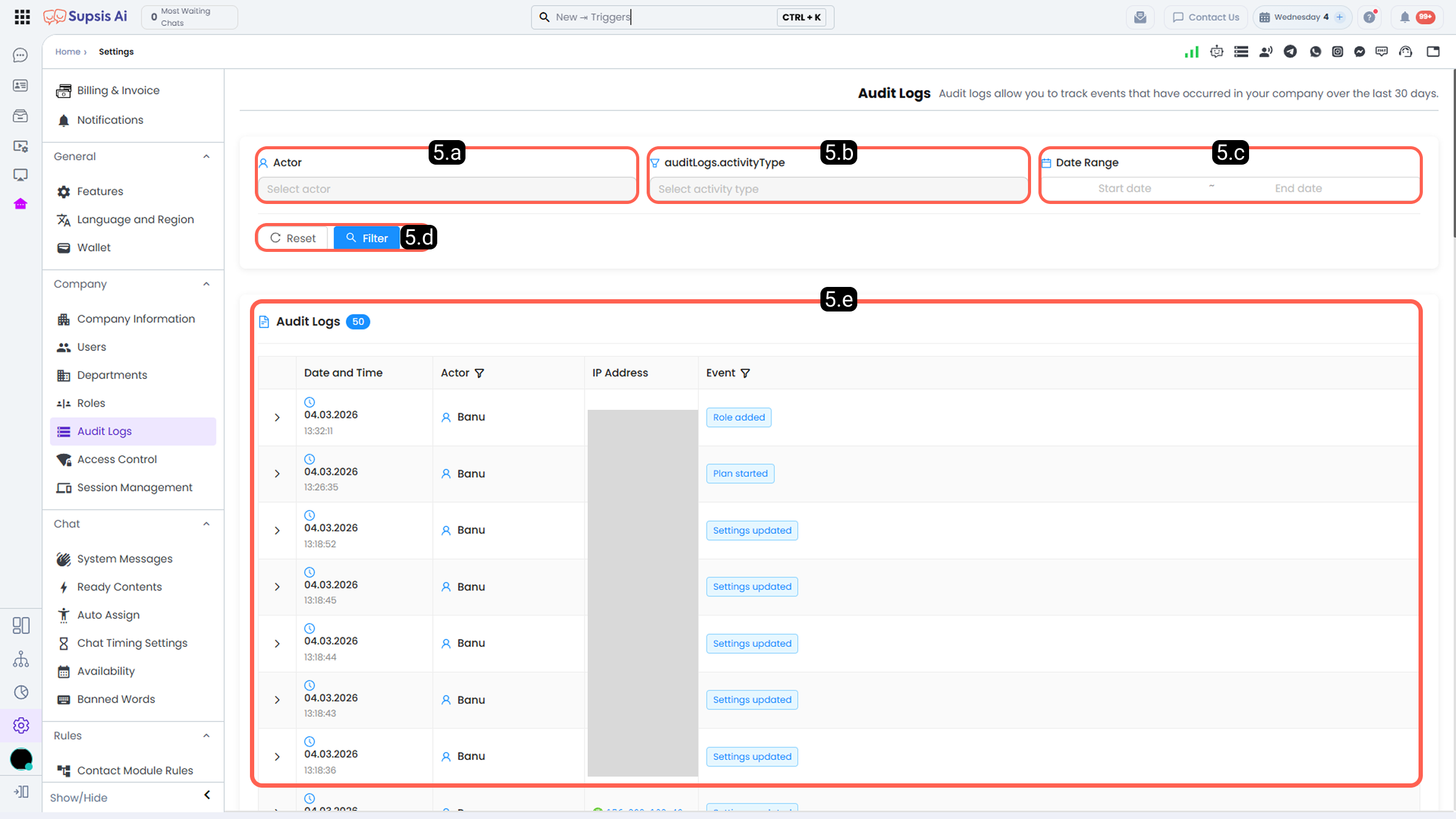The height and width of the screenshot is (819, 1456).
Task: Click the Messenger channel icon
Action: [1360, 52]
